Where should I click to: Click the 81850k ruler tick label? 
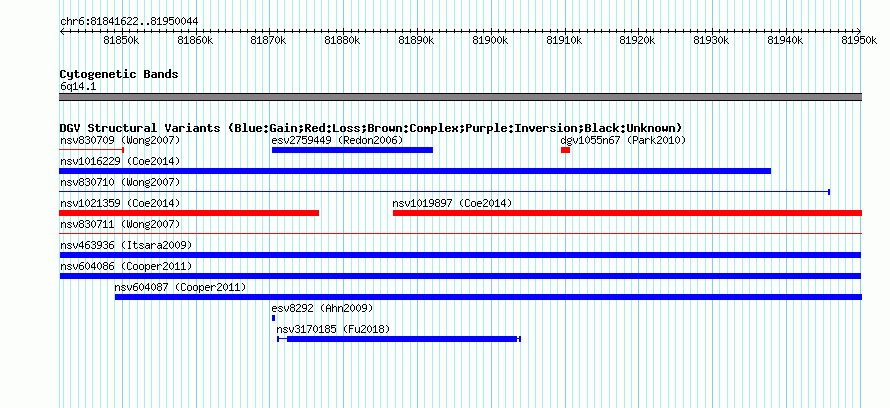tap(123, 40)
